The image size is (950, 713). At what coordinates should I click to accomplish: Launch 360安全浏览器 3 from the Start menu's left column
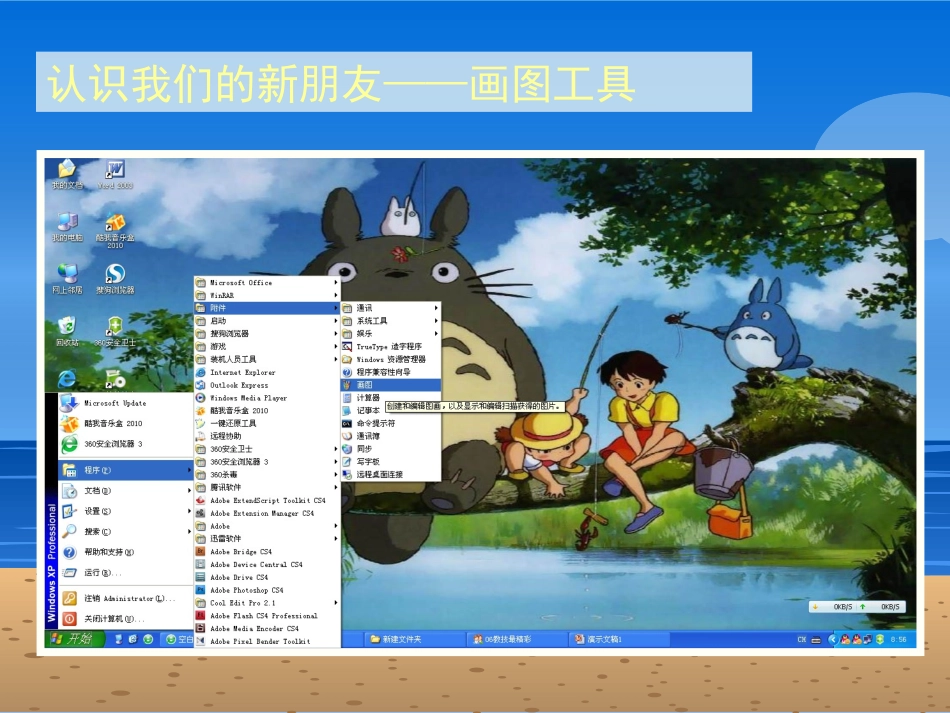coord(125,444)
